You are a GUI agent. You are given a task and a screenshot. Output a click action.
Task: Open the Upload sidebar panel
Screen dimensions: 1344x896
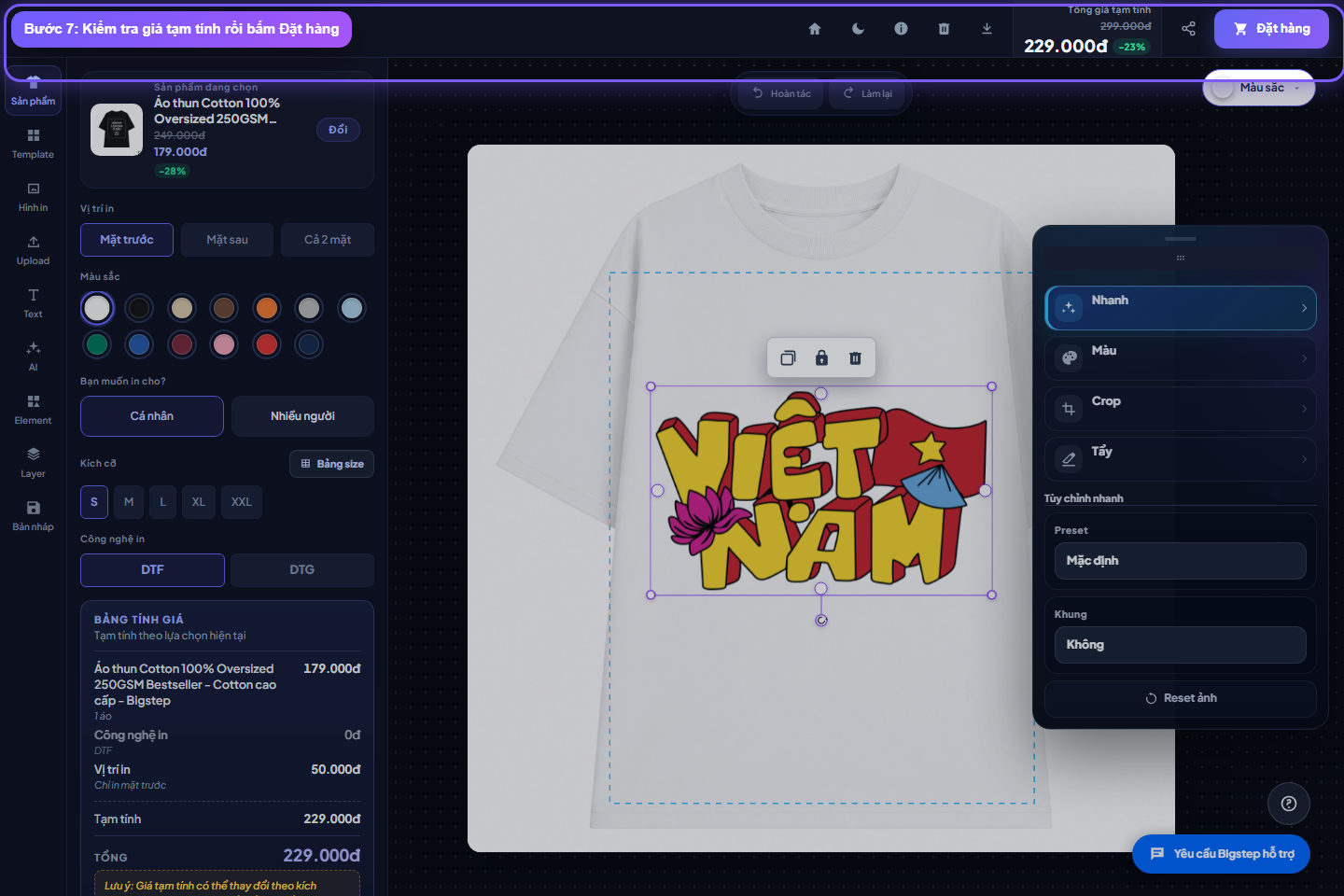(34, 250)
